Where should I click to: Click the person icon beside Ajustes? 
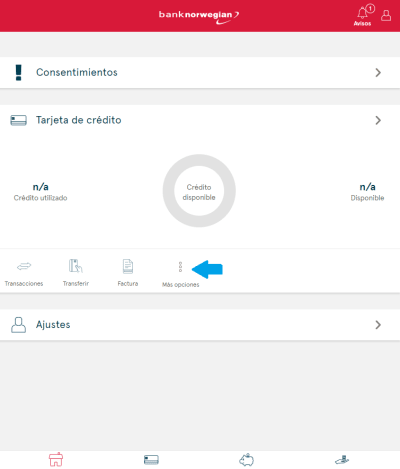click(x=18, y=325)
